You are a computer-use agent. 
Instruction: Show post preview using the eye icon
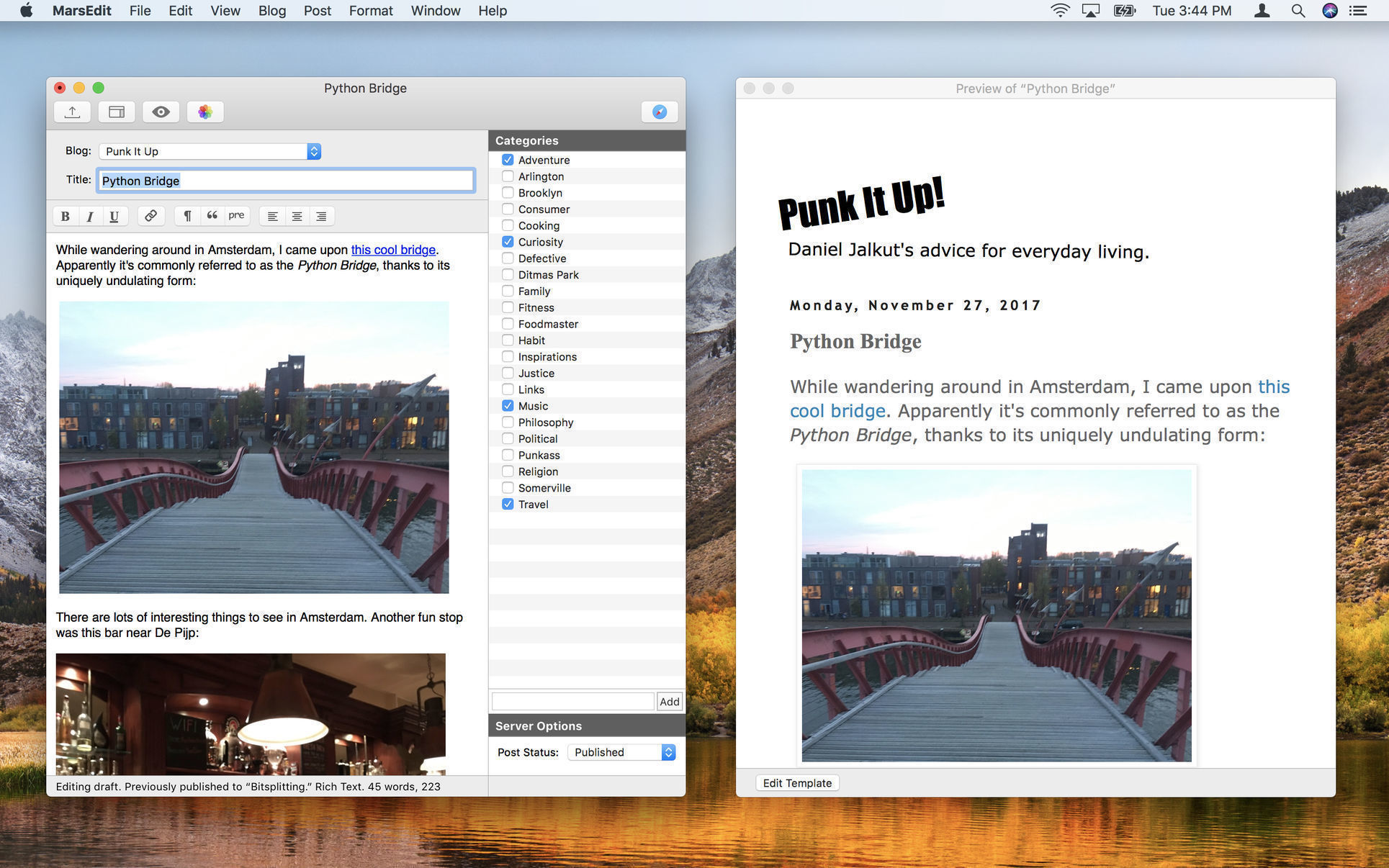pyautogui.click(x=161, y=112)
